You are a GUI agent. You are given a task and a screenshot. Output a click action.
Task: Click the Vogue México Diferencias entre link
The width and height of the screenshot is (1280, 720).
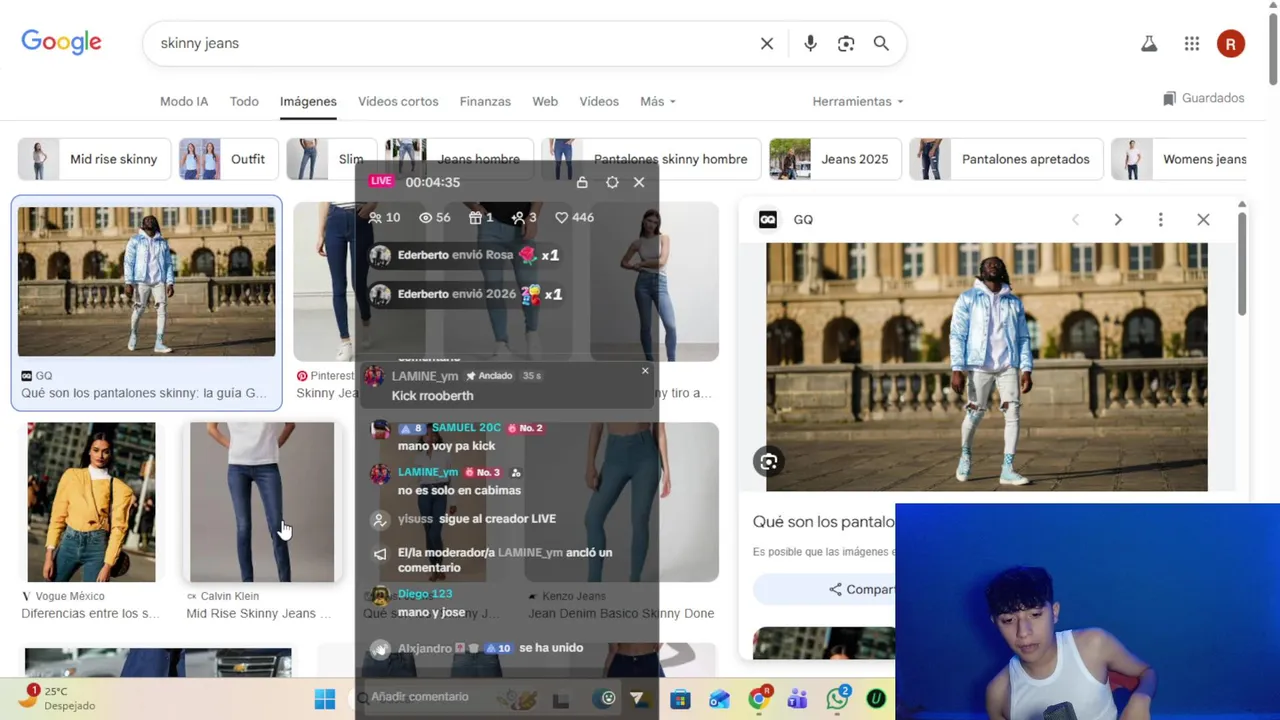(x=90, y=613)
